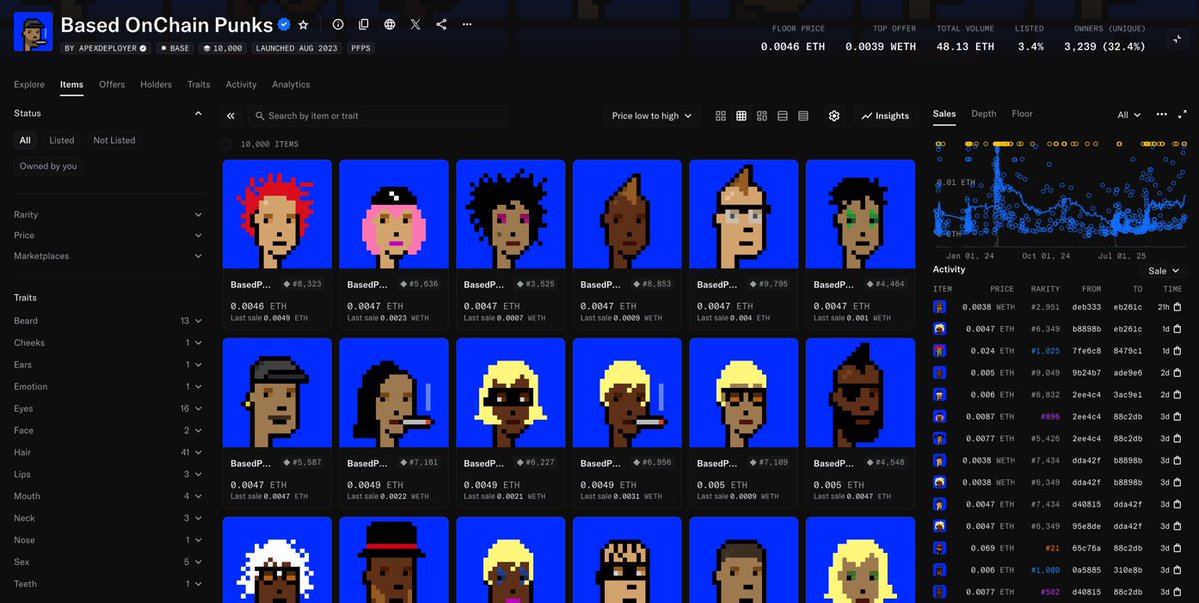The height and width of the screenshot is (603, 1199).
Task: Open the collection X (Twitter) profile icon
Action: coord(415,24)
